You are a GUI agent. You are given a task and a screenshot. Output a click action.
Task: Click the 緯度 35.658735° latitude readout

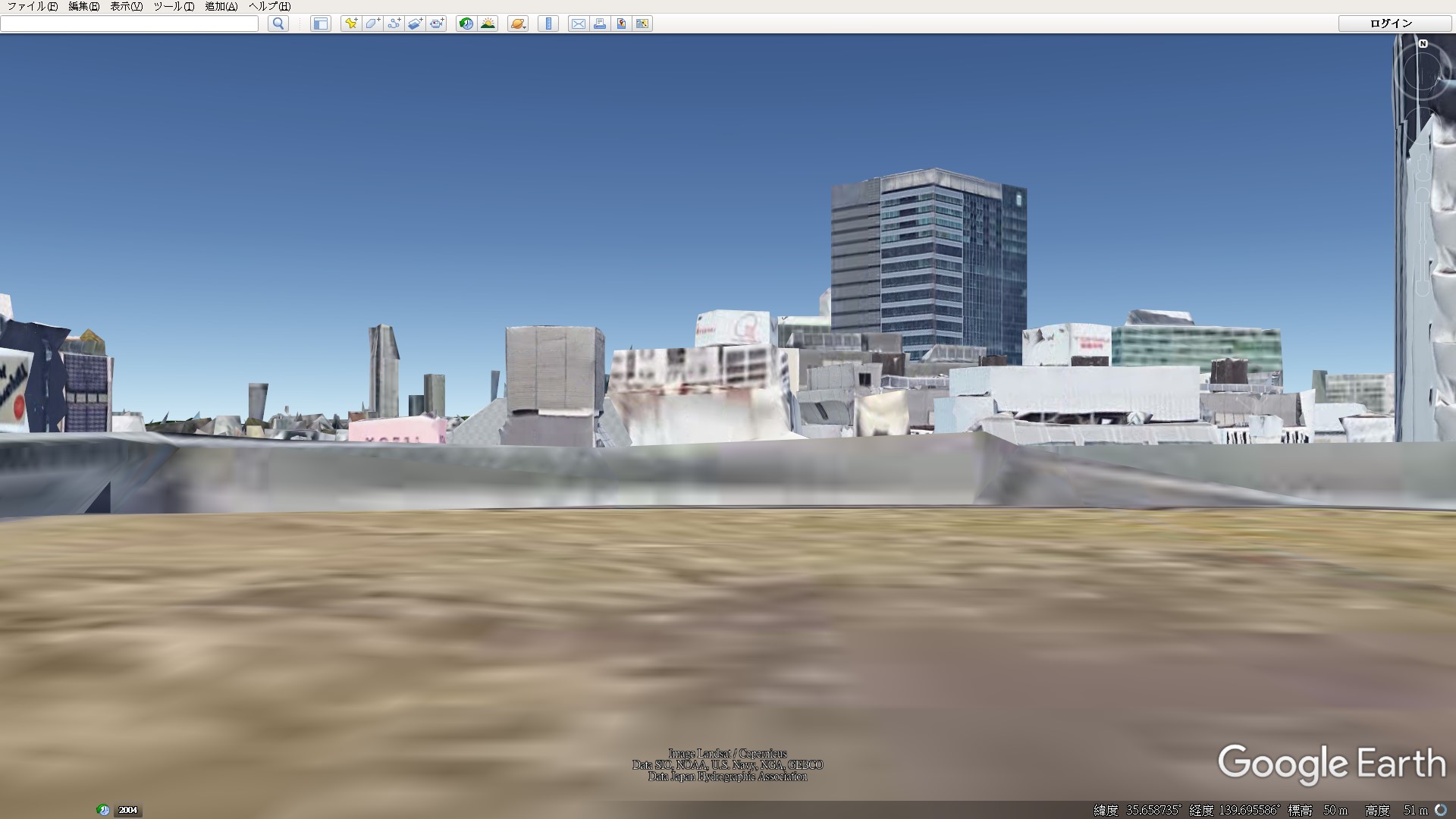[1137, 810]
